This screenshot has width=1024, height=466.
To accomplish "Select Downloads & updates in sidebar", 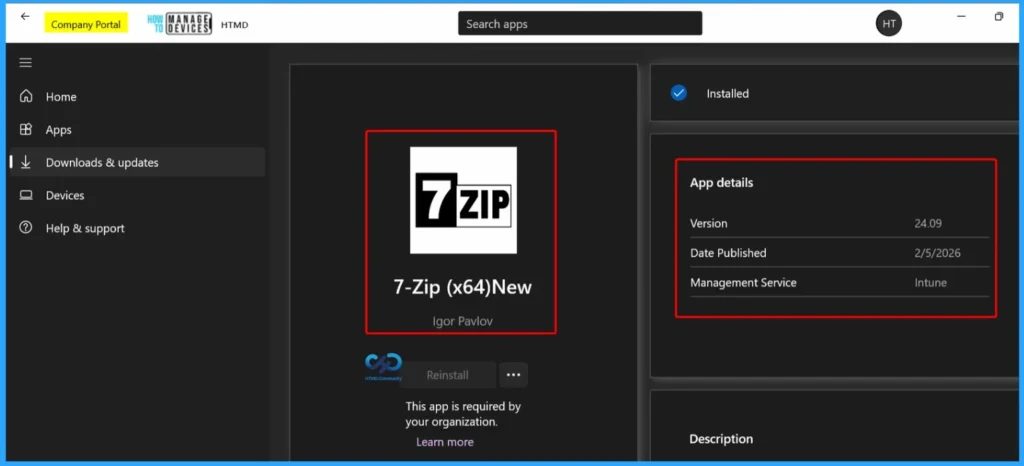I will point(137,162).
